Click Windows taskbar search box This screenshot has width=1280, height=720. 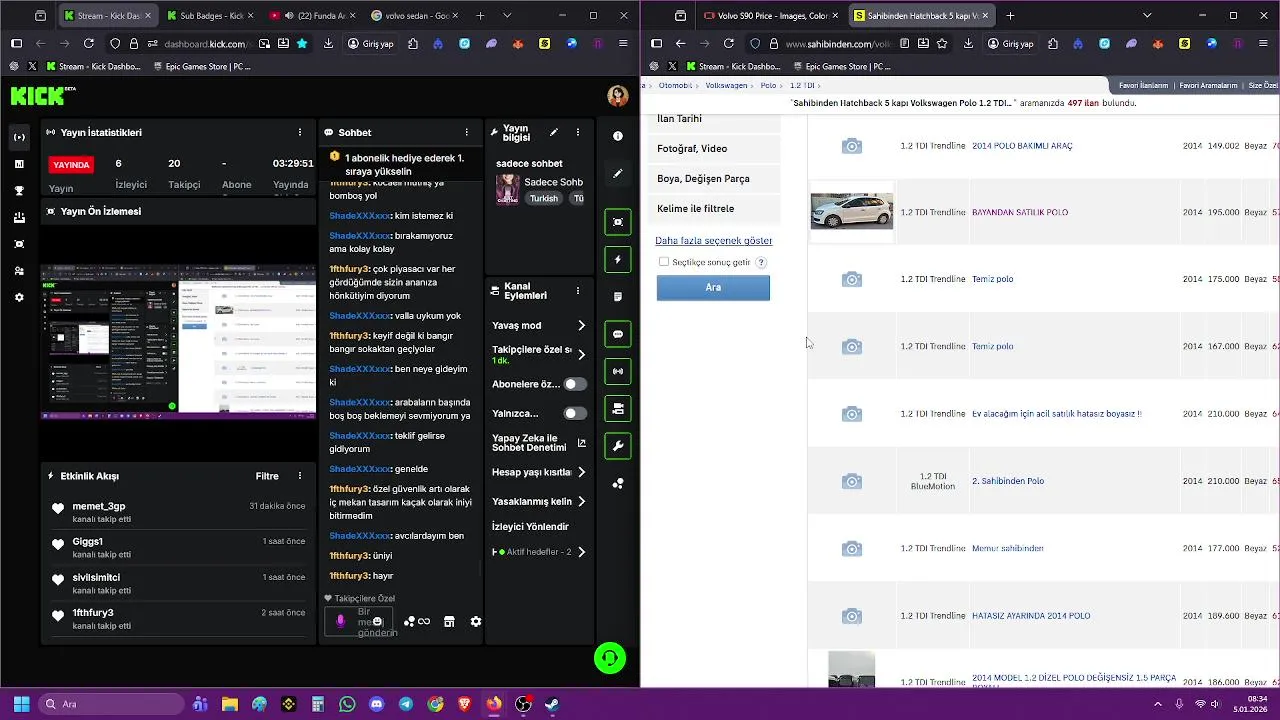click(111, 704)
